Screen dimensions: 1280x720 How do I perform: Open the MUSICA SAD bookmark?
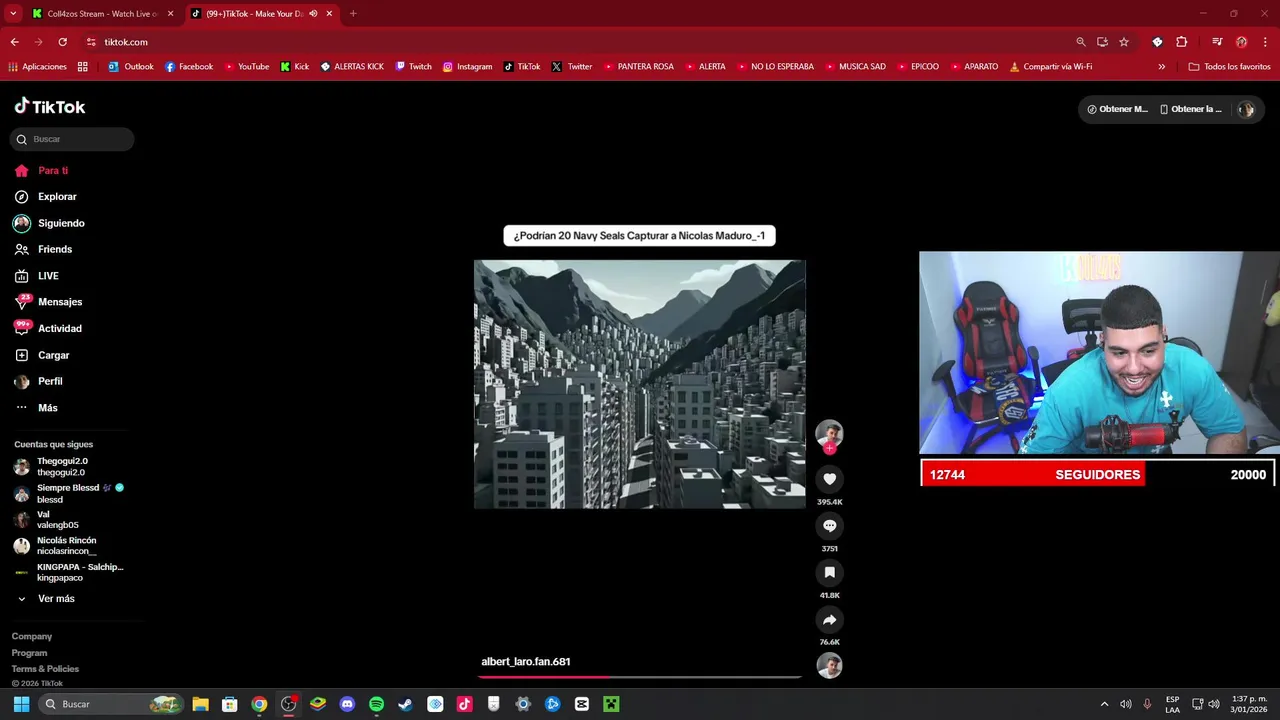855,67
